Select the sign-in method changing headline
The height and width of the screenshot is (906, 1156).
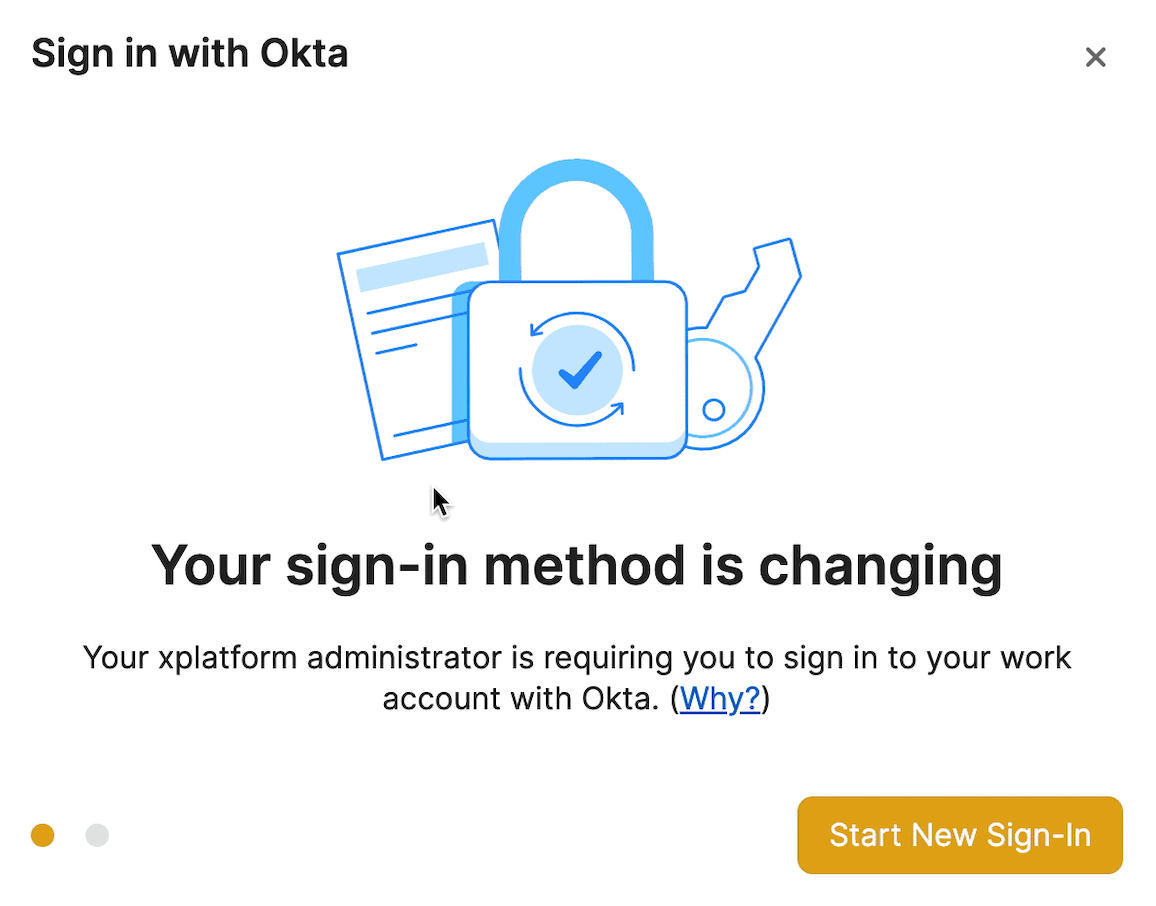(578, 565)
